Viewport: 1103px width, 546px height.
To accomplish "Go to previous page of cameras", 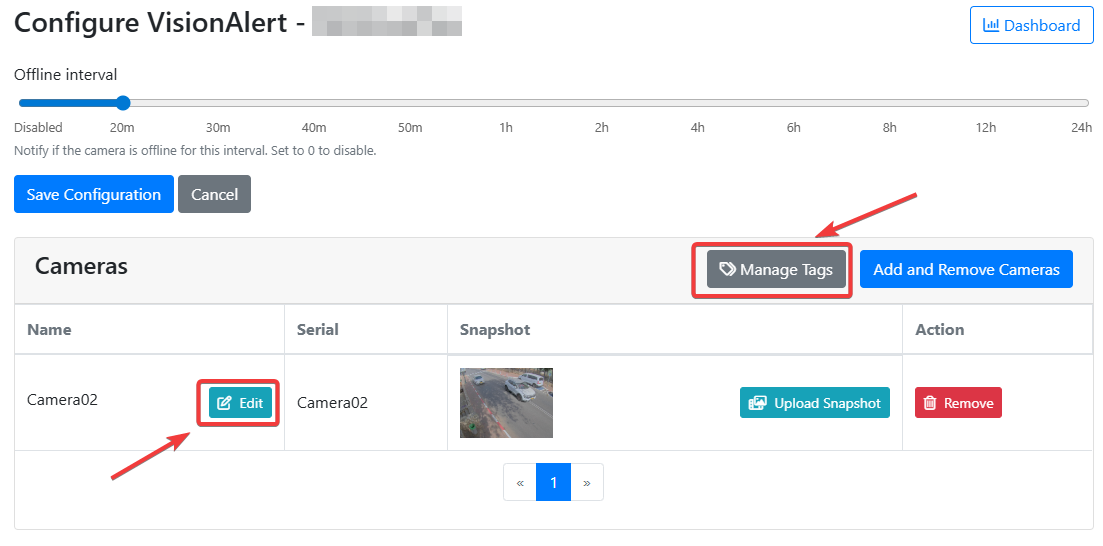I will (x=520, y=482).
